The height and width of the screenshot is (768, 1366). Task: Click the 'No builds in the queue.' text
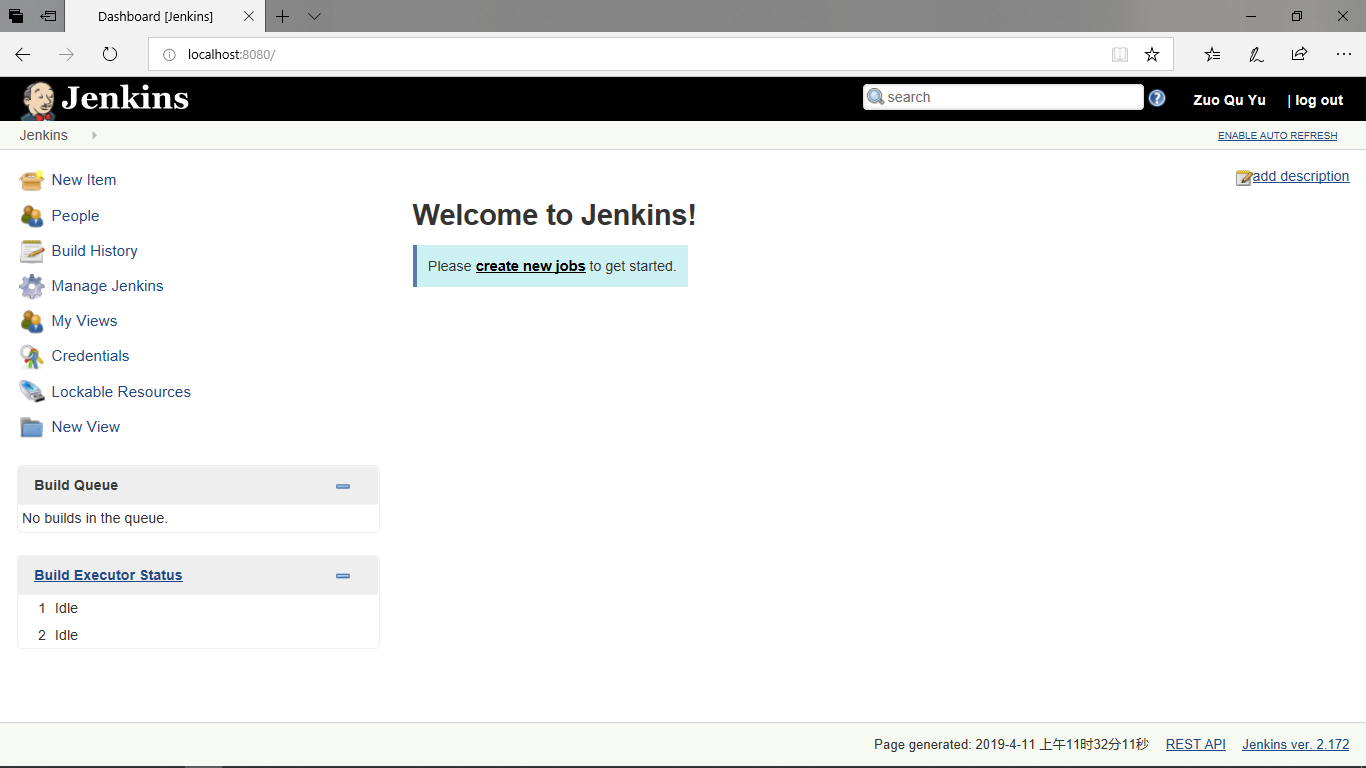tap(95, 518)
